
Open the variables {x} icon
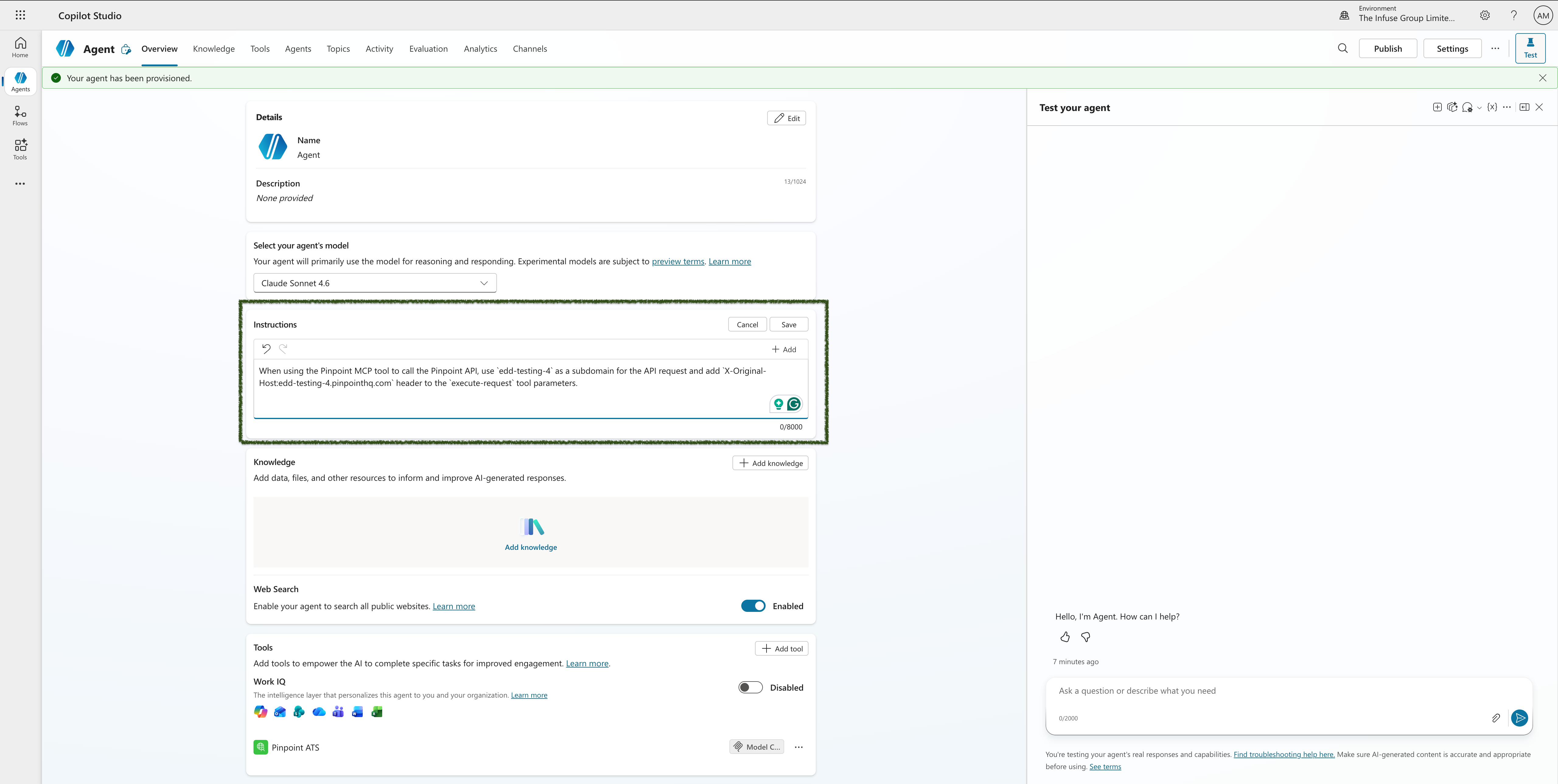click(x=1492, y=107)
